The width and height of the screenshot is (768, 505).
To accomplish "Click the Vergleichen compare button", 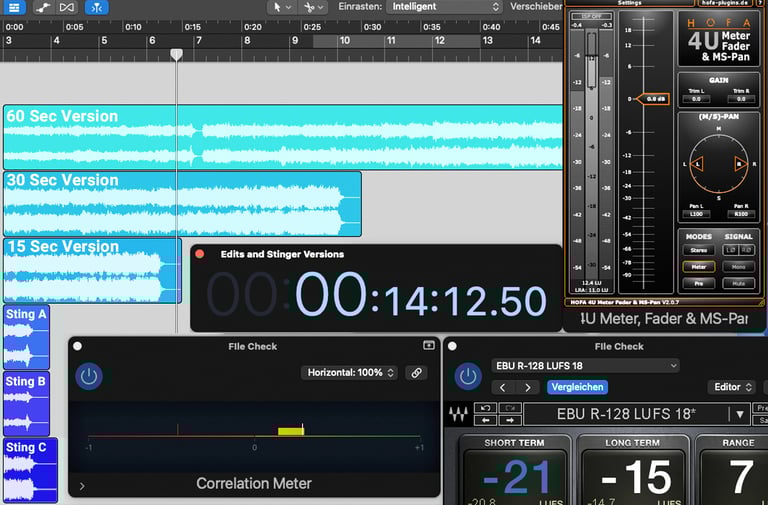I will (577, 387).
